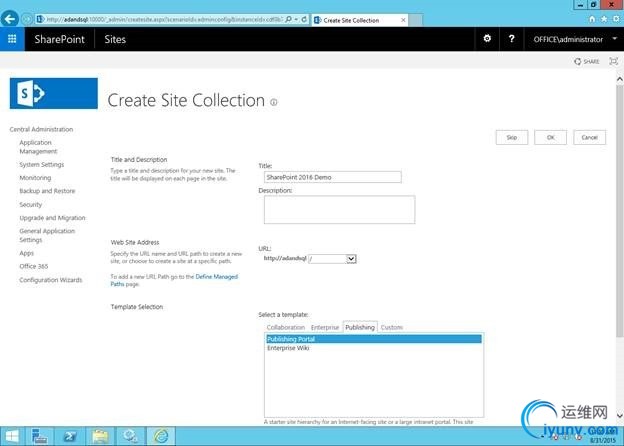Toggle focus on content icon
The image size is (624, 446).
pyautogui.click(x=614, y=61)
